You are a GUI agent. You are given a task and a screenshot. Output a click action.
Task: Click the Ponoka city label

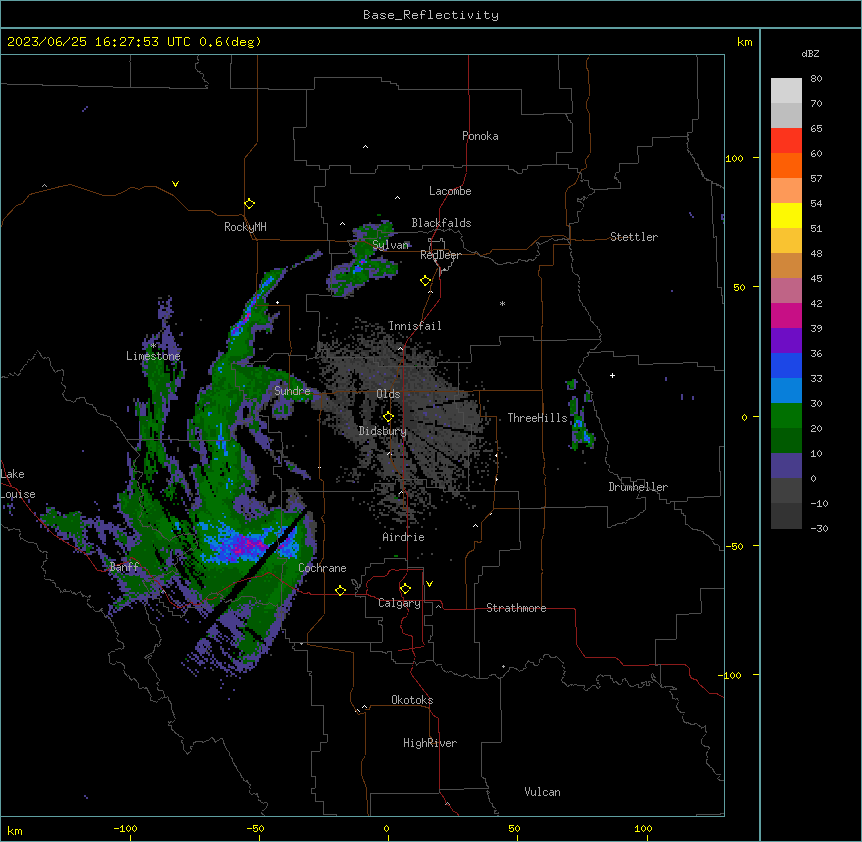[480, 136]
